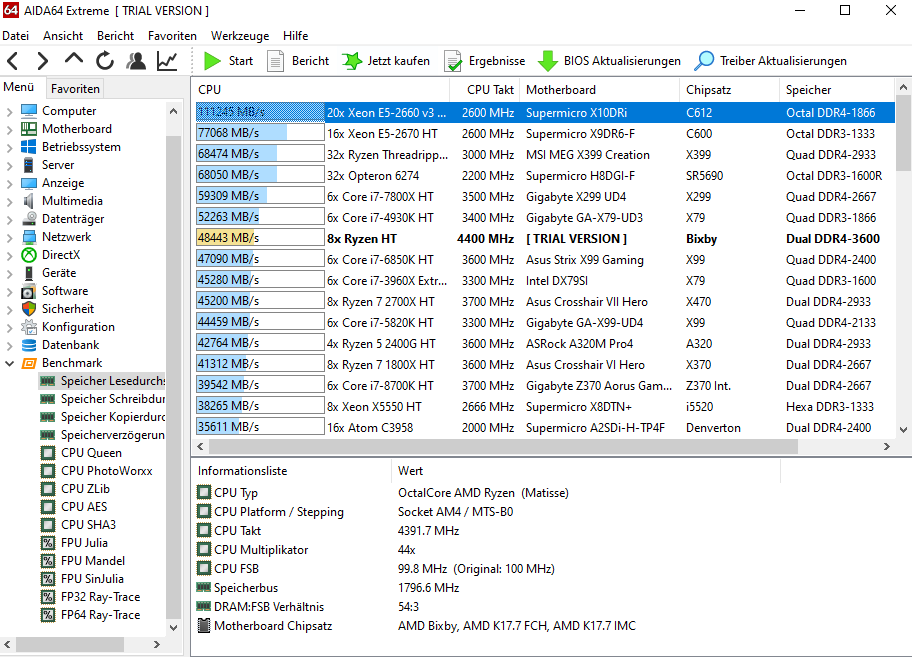Select the Datenbank icon in the tree

pos(28,345)
